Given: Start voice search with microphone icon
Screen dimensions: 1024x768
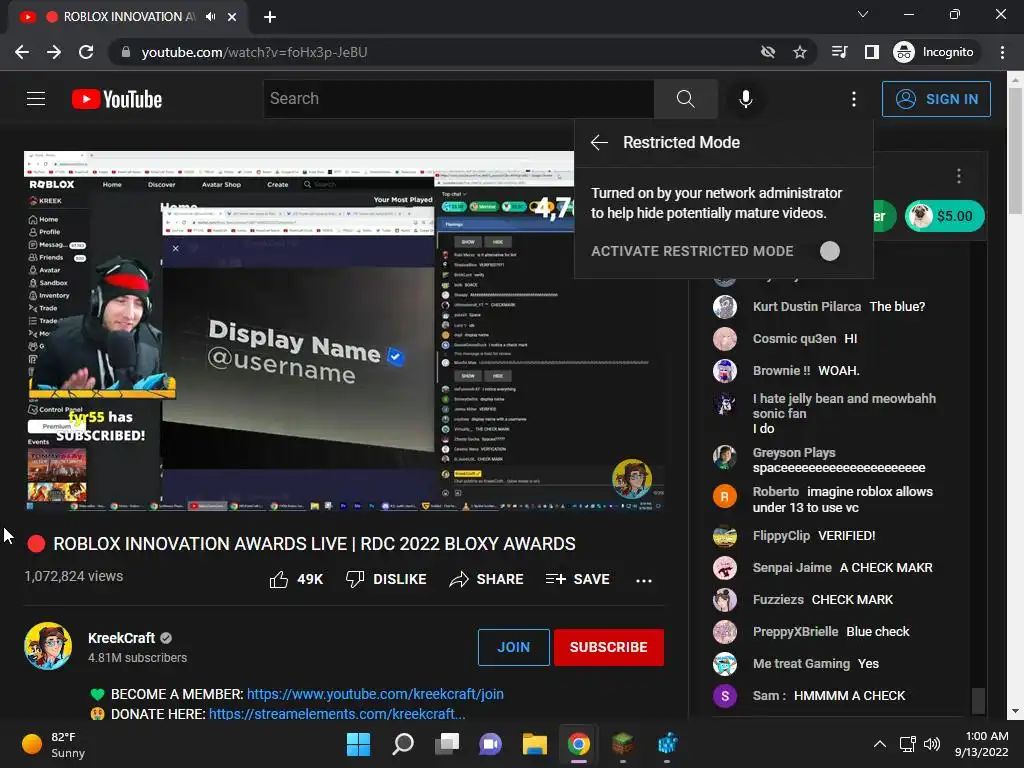Looking at the screenshot, I should click(745, 99).
